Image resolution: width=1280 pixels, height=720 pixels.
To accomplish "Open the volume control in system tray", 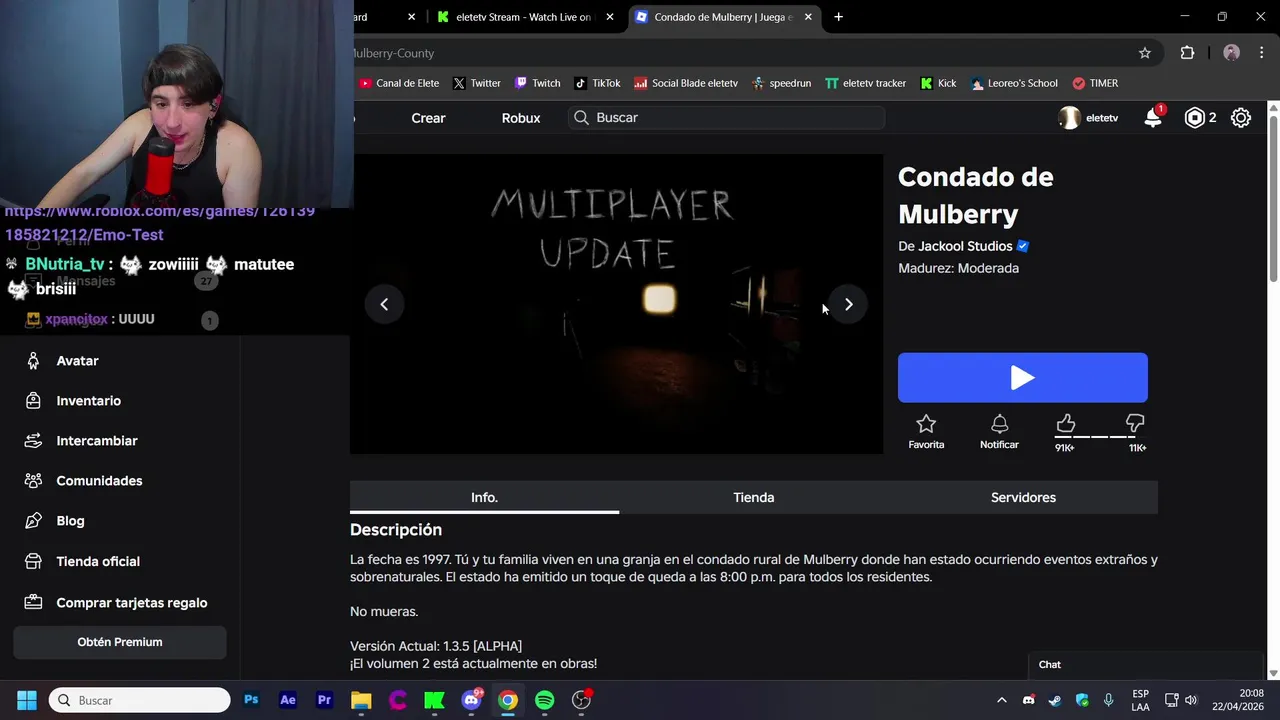I will click(x=1191, y=700).
